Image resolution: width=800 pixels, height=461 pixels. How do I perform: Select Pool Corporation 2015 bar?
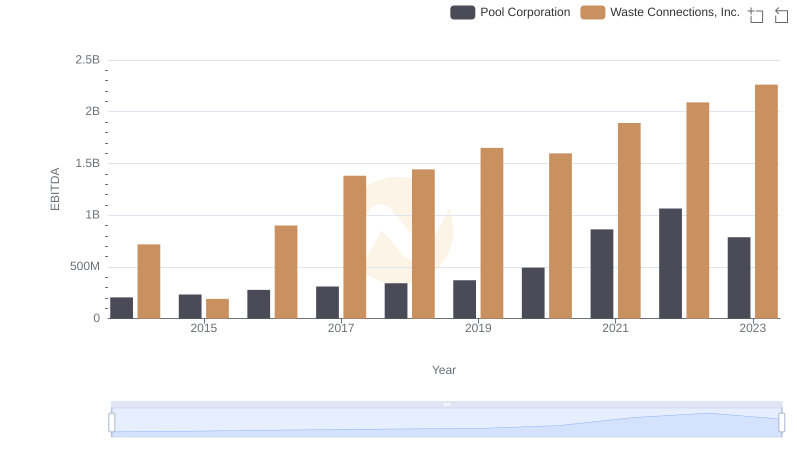190,306
